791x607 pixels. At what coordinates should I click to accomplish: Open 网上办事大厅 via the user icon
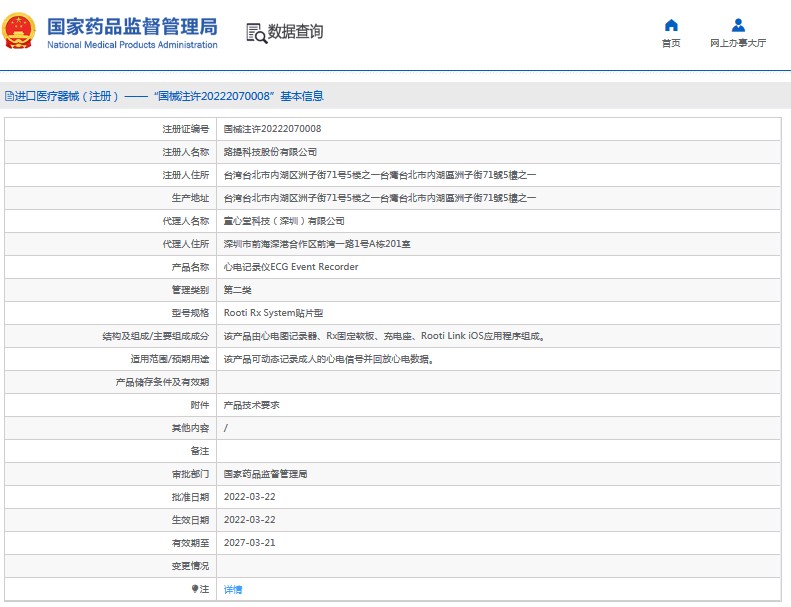(x=738, y=25)
